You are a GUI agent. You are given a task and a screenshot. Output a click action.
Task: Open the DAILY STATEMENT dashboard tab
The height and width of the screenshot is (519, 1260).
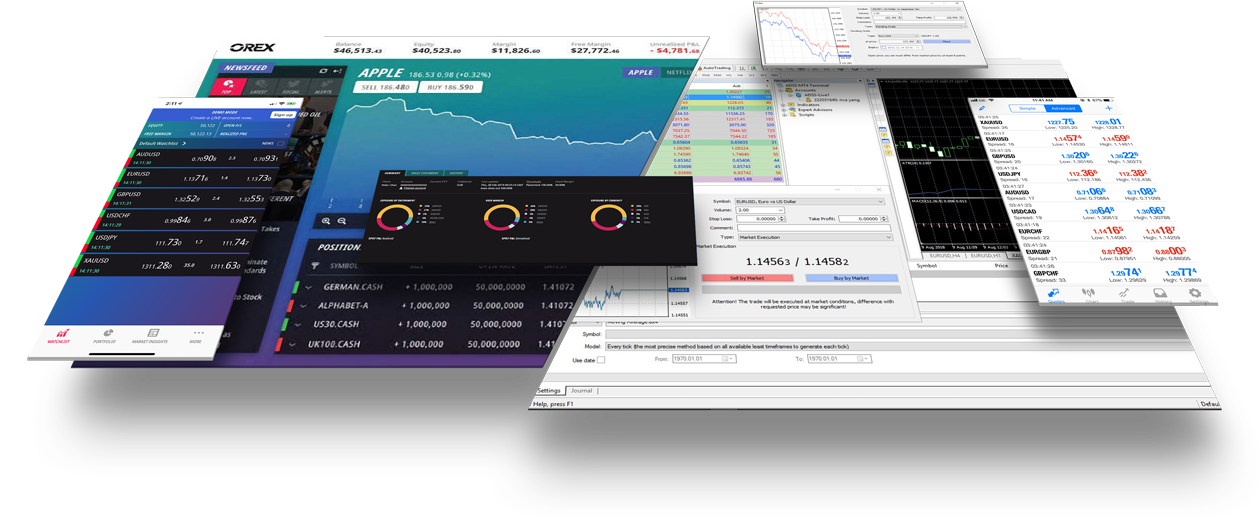click(x=422, y=172)
